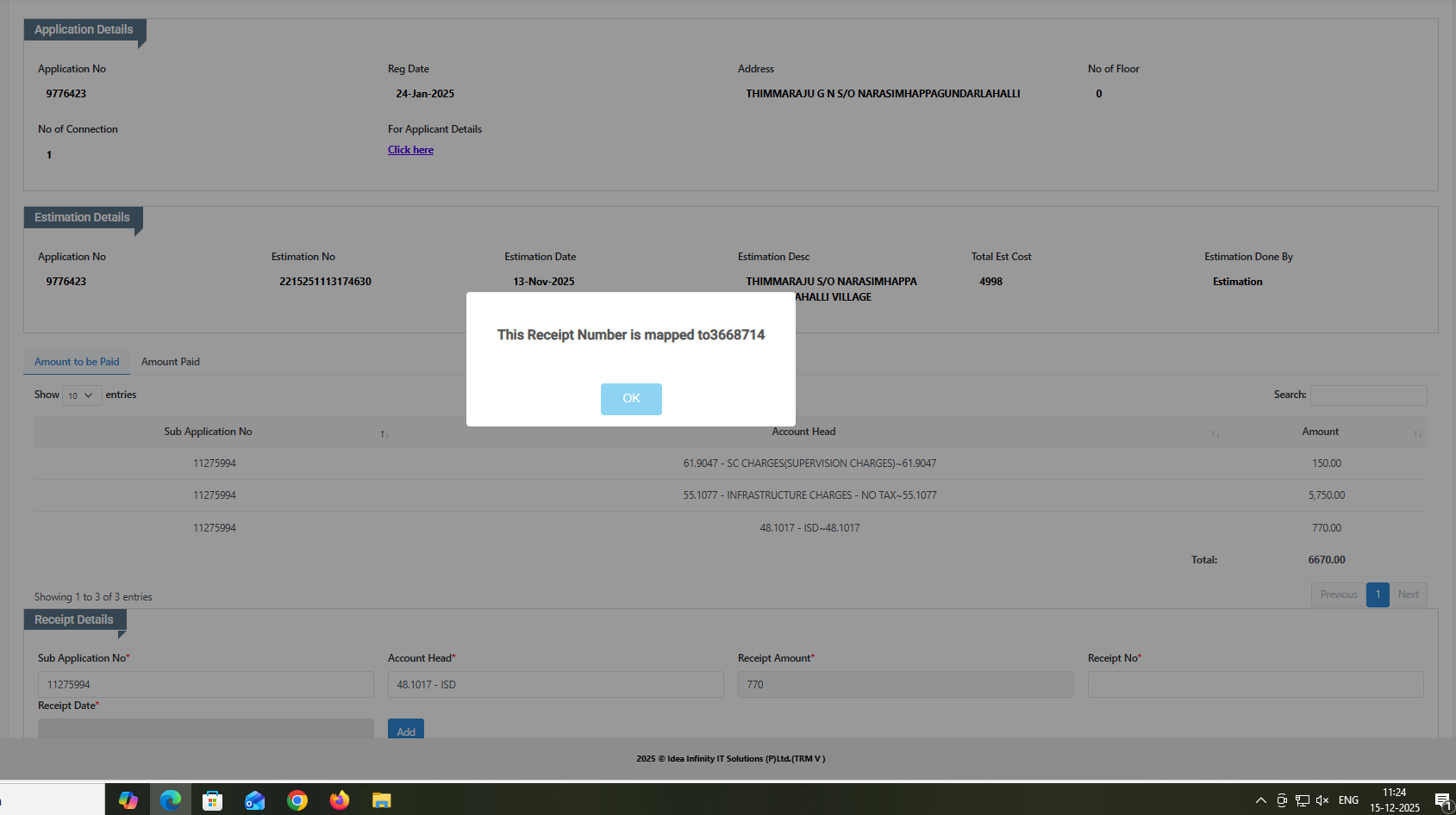Image resolution: width=1456 pixels, height=815 pixels.
Task: Select page 1 in pagination
Action: coord(1378,594)
